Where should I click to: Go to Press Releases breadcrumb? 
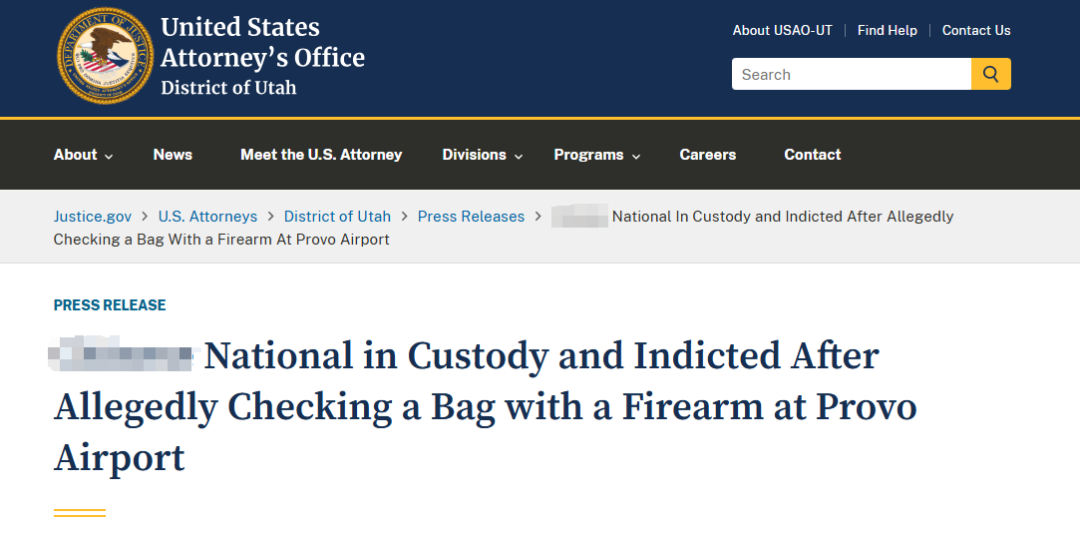(471, 216)
